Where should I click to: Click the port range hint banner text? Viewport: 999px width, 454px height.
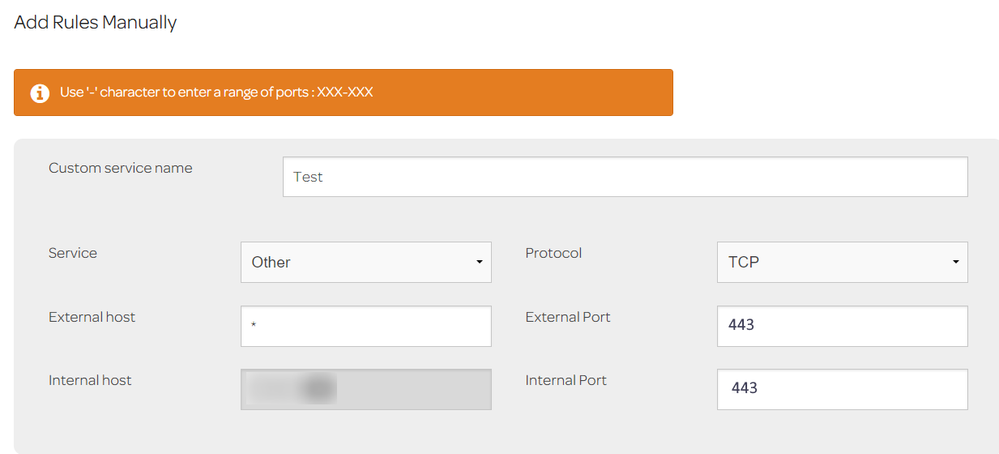(216, 93)
